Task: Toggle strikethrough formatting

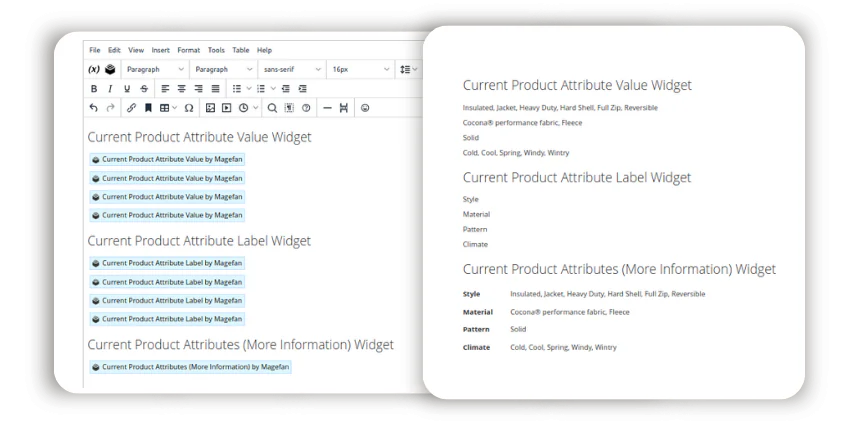Action: (x=144, y=89)
